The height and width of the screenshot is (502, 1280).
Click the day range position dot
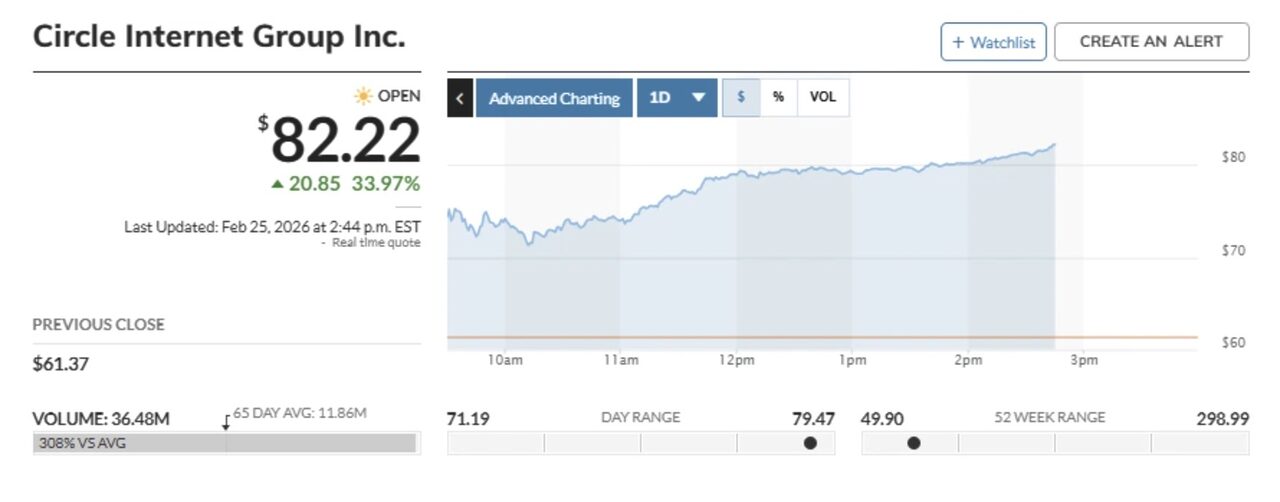pyautogui.click(x=810, y=443)
